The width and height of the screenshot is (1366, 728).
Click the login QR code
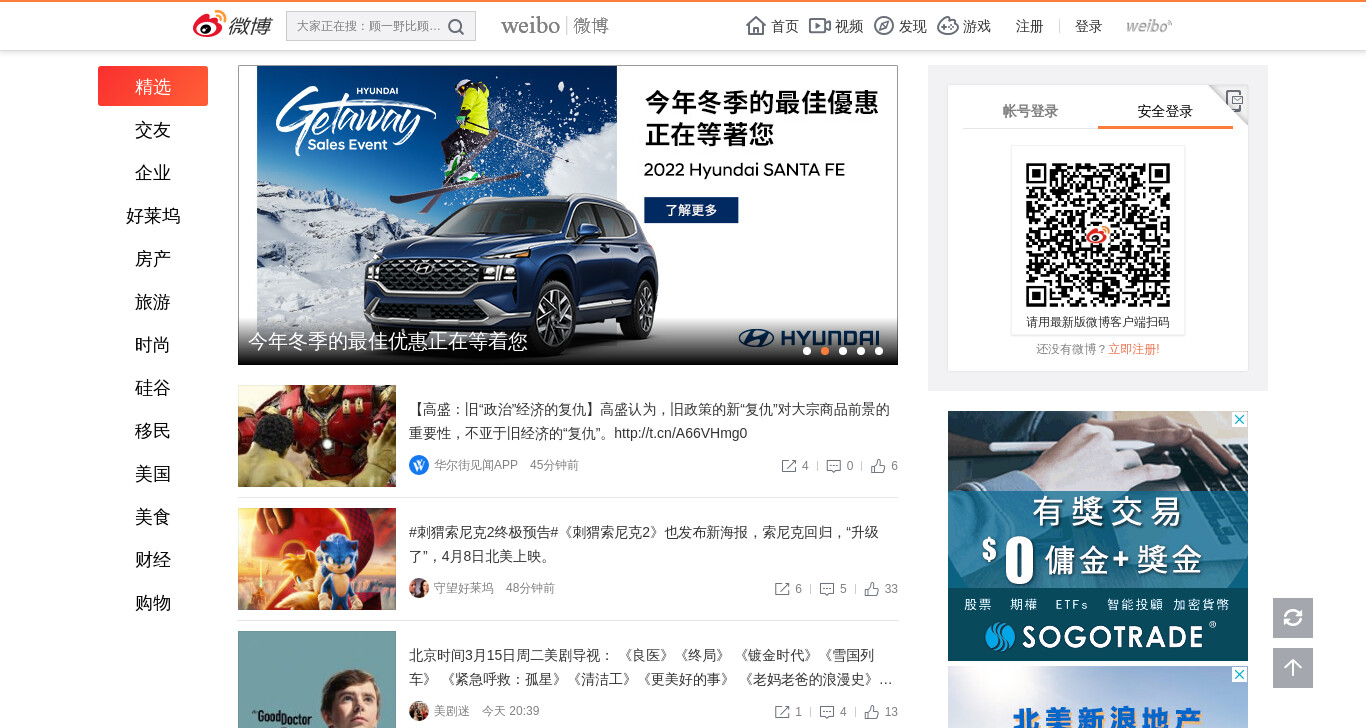click(1098, 235)
